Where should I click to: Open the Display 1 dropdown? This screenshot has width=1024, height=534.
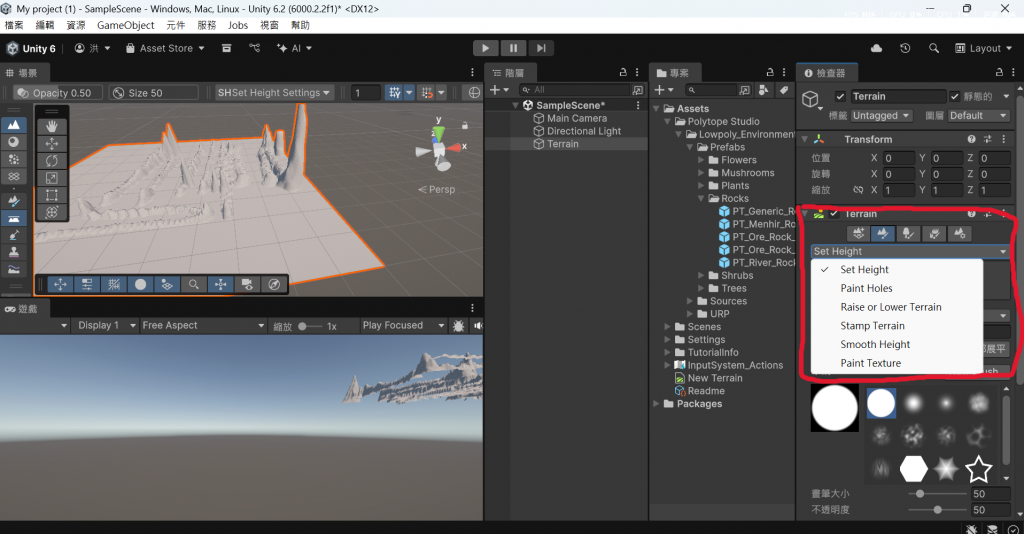pos(104,325)
